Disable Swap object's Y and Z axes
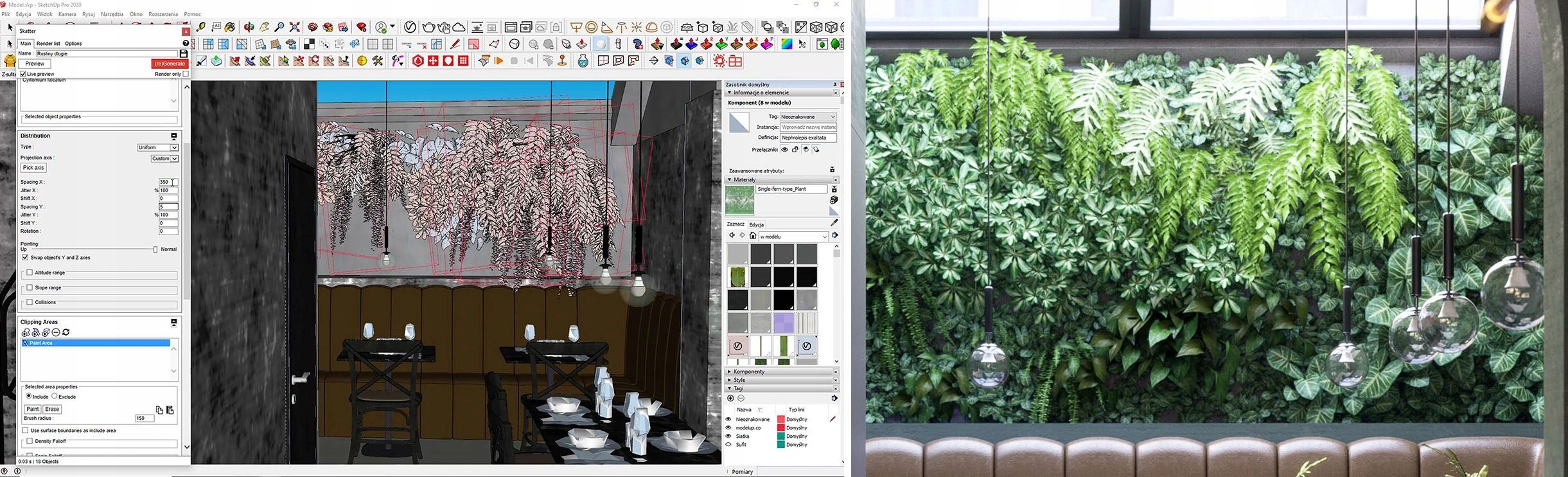 coord(25,257)
